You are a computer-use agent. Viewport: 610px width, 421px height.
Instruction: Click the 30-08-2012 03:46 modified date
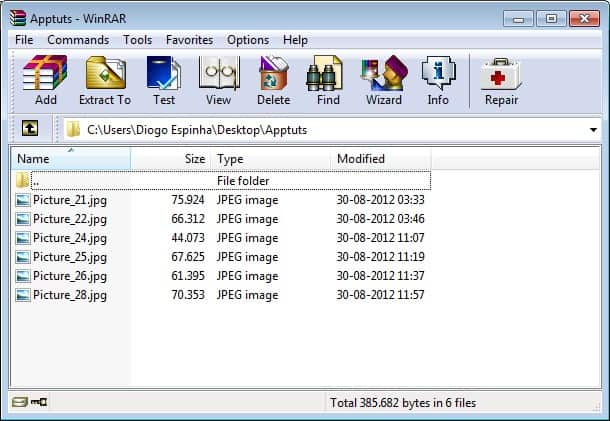[x=380, y=219]
